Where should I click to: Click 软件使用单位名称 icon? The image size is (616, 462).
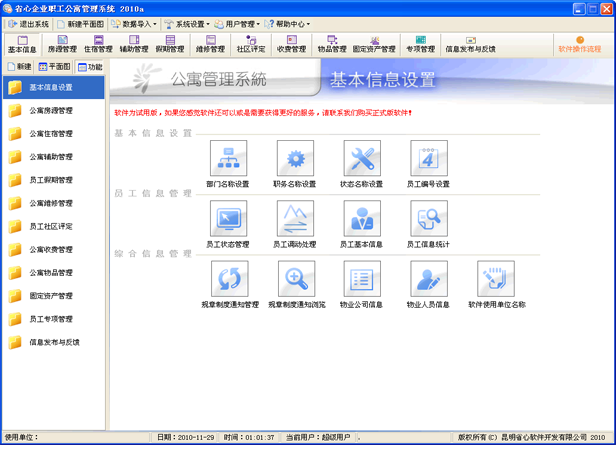(496, 279)
